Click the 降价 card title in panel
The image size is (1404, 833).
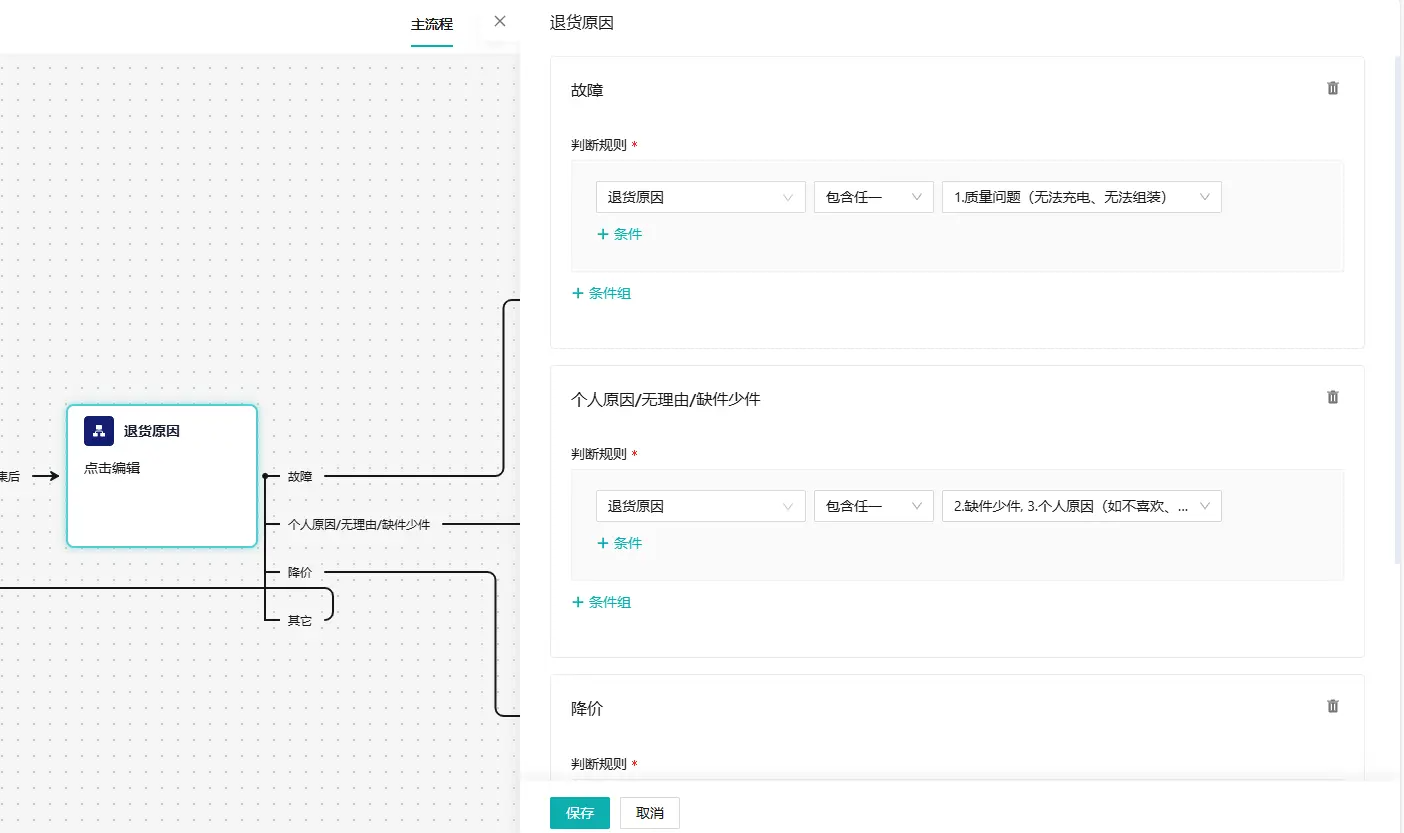(x=587, y=708)
